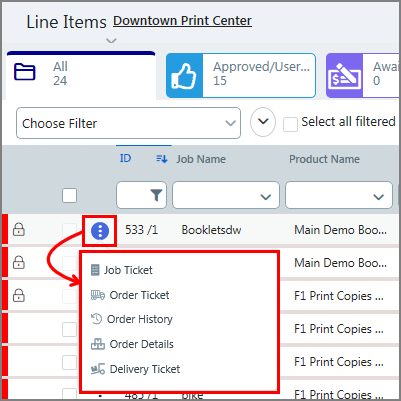Open the Choose Filter dropdown
The width and height of the screenshot is (401, 401).
point(128,123)
